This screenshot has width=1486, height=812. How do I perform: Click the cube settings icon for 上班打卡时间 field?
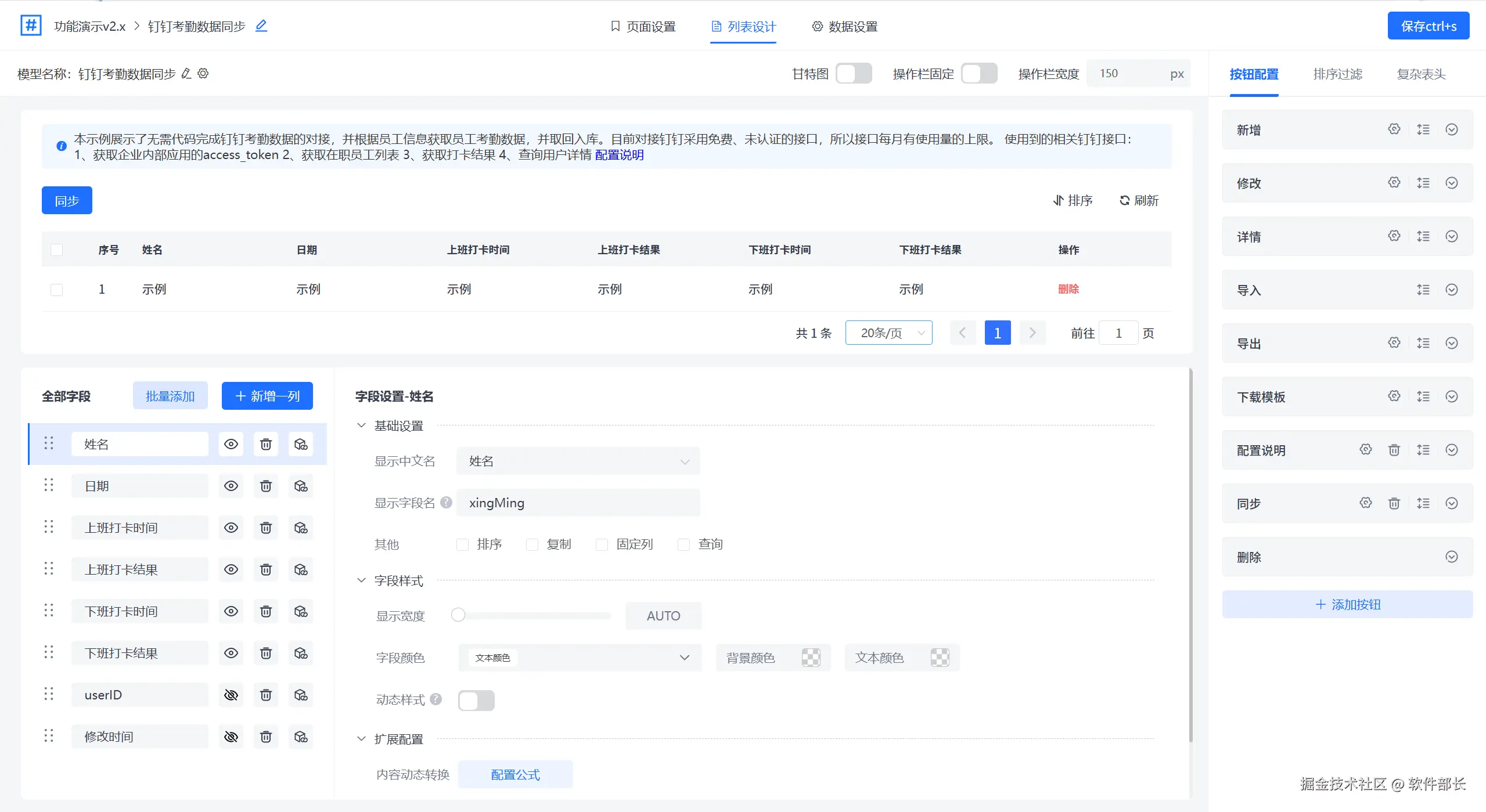click(x=300, y=528)
